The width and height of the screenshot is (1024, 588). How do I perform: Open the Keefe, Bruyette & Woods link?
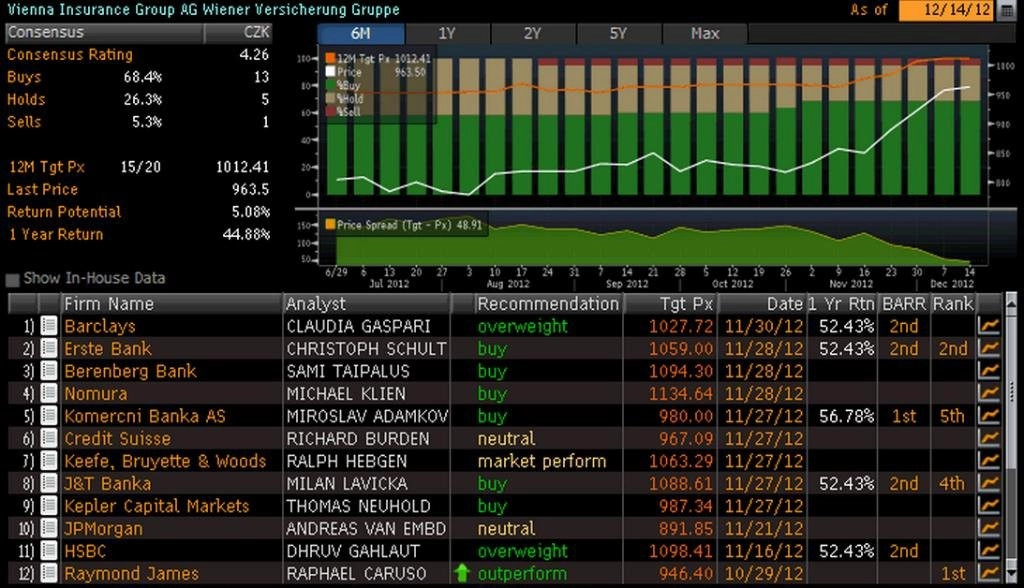click(165, 461)
